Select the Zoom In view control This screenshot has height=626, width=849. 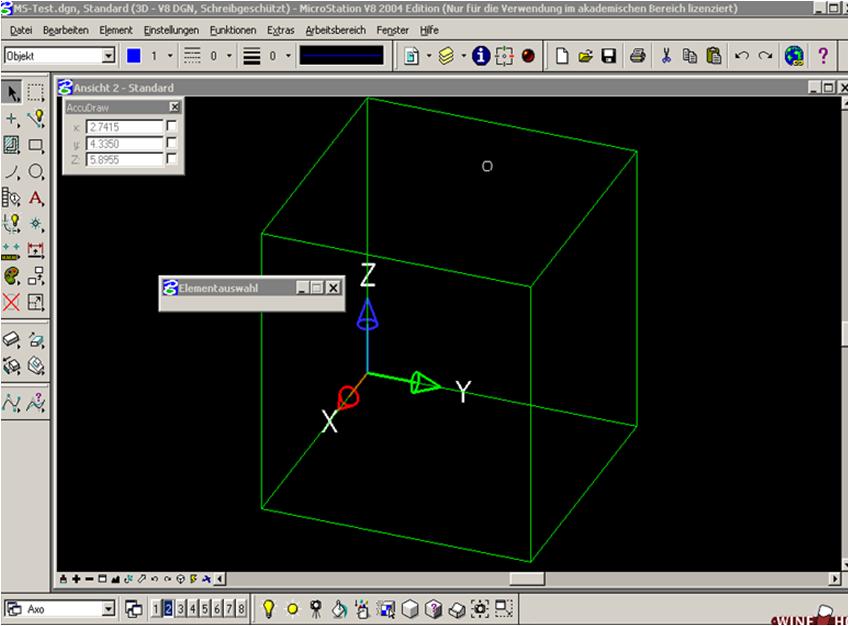point(76,578)
